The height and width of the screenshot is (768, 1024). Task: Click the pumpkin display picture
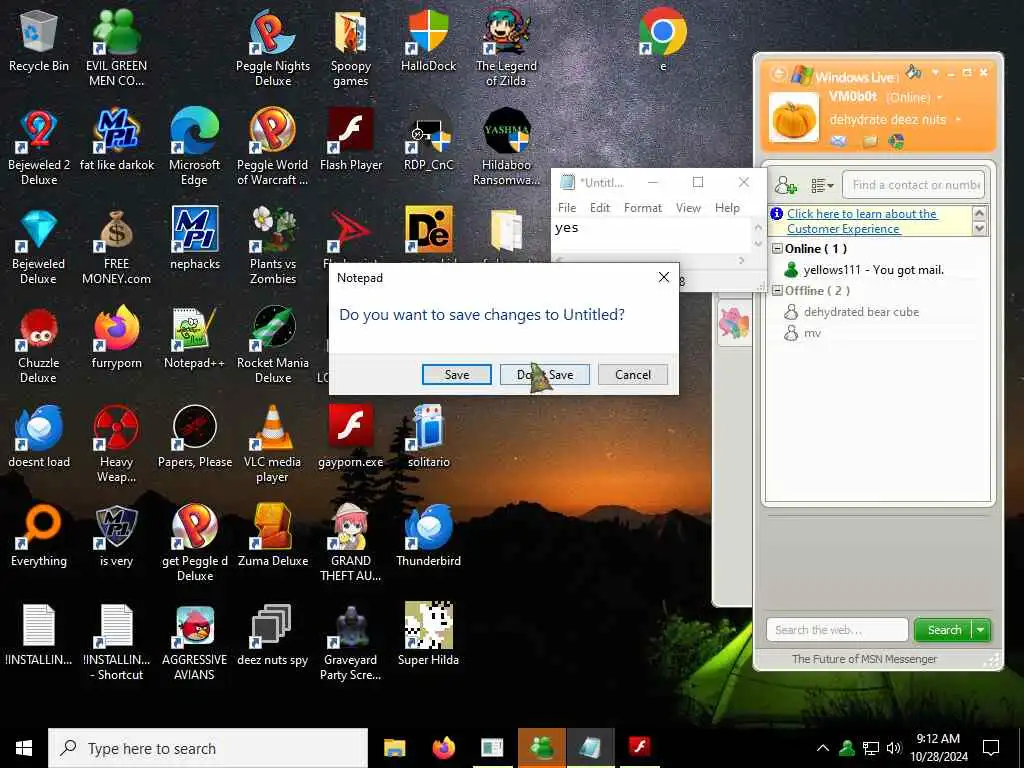coord(793,118)
